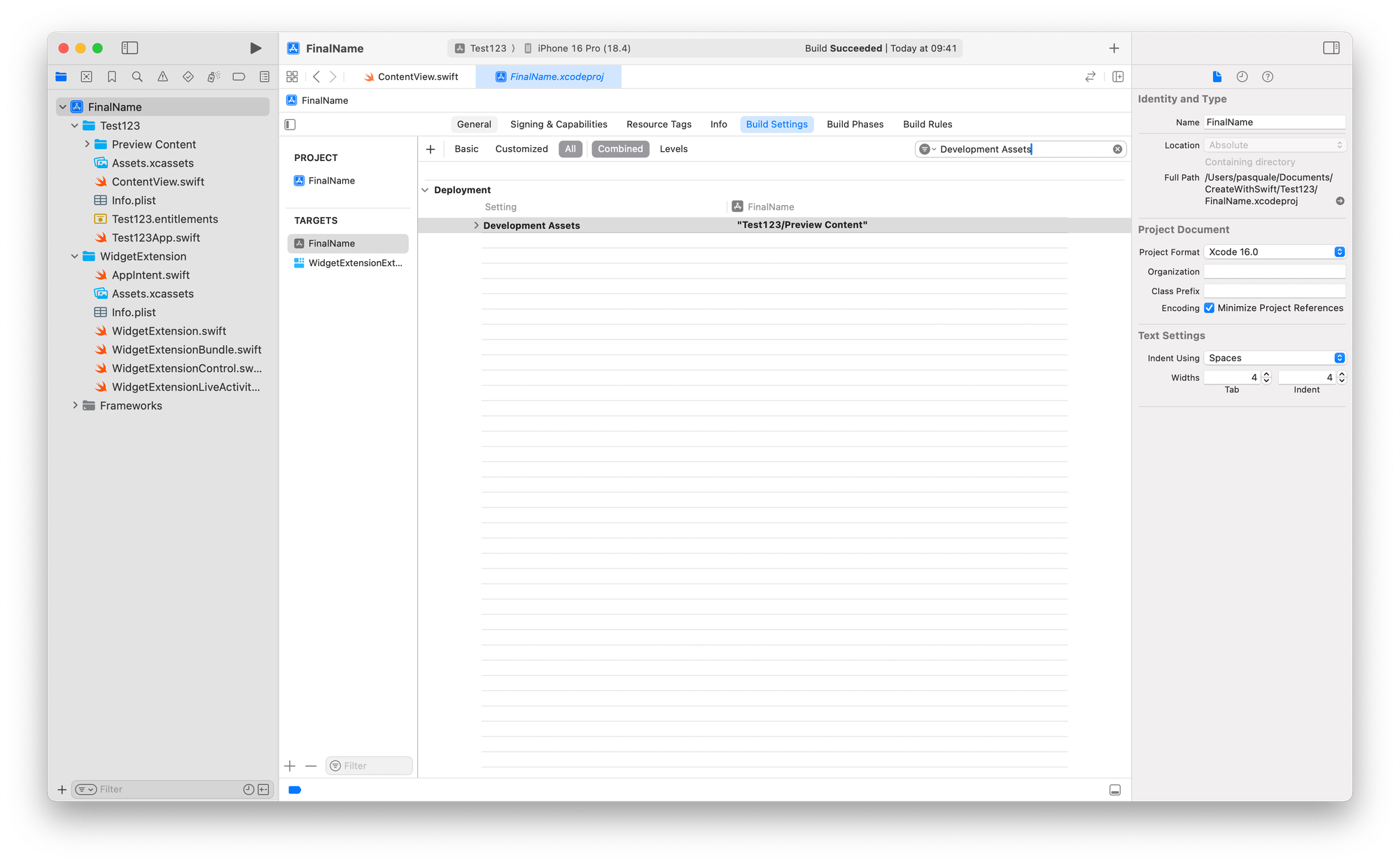Show the History inspector clock icon

pos(1242,77)
